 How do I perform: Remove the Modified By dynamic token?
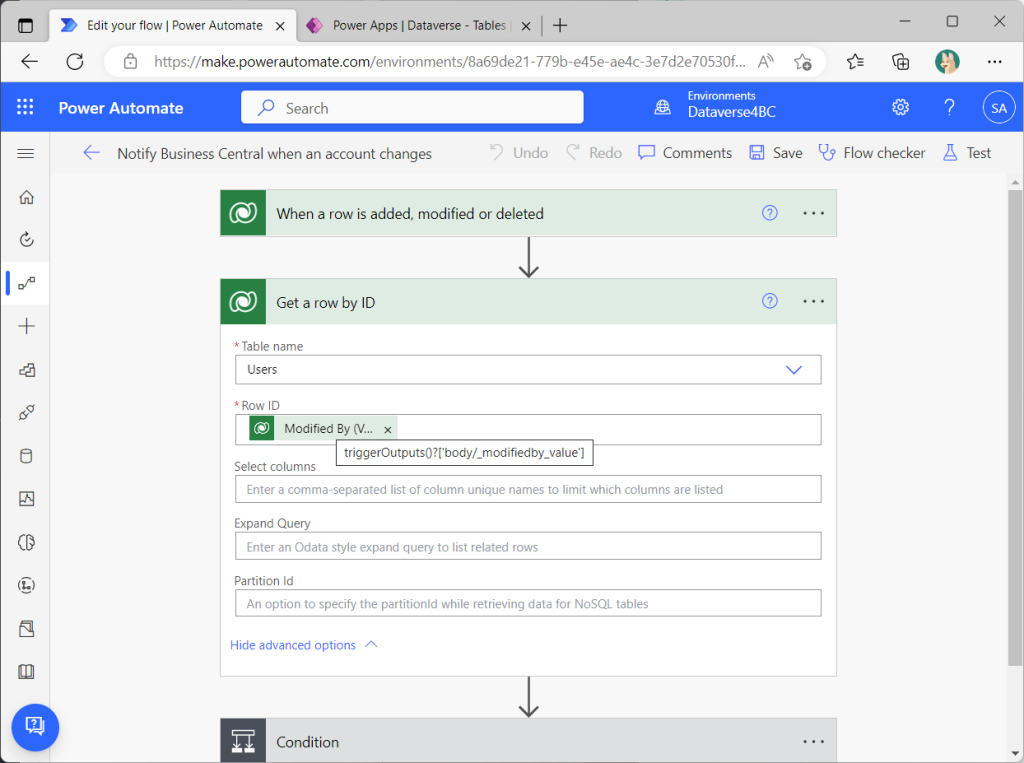(388, 430)
